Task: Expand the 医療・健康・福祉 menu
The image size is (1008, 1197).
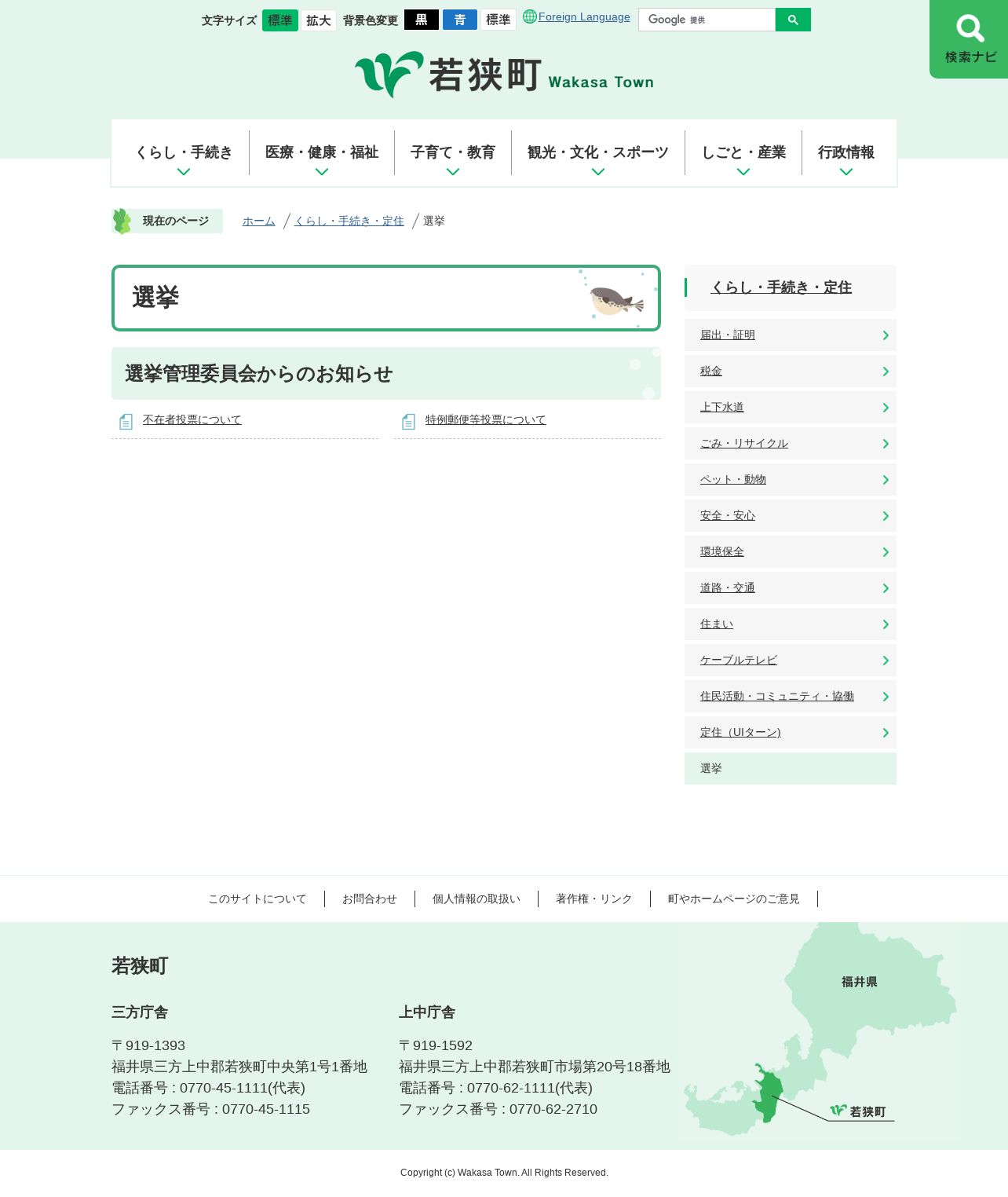Action: pyautogui.click(x=322, y=154)
